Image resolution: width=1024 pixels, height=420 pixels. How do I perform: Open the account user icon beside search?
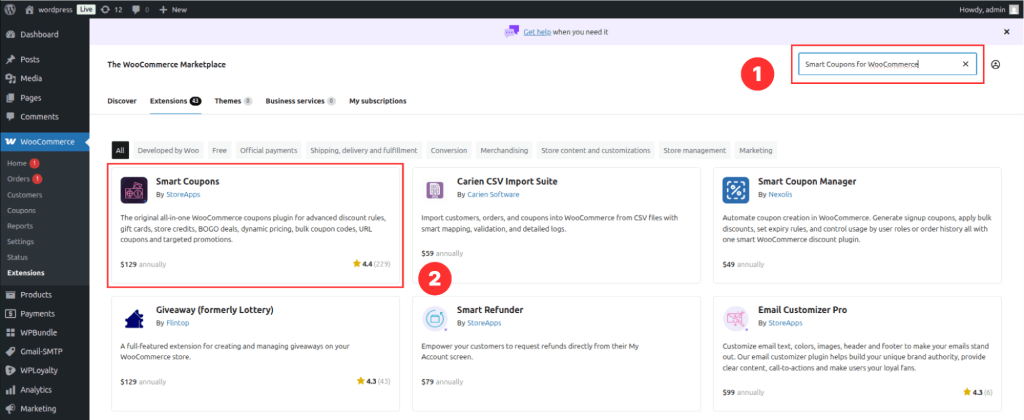click(x=996, y=65)
